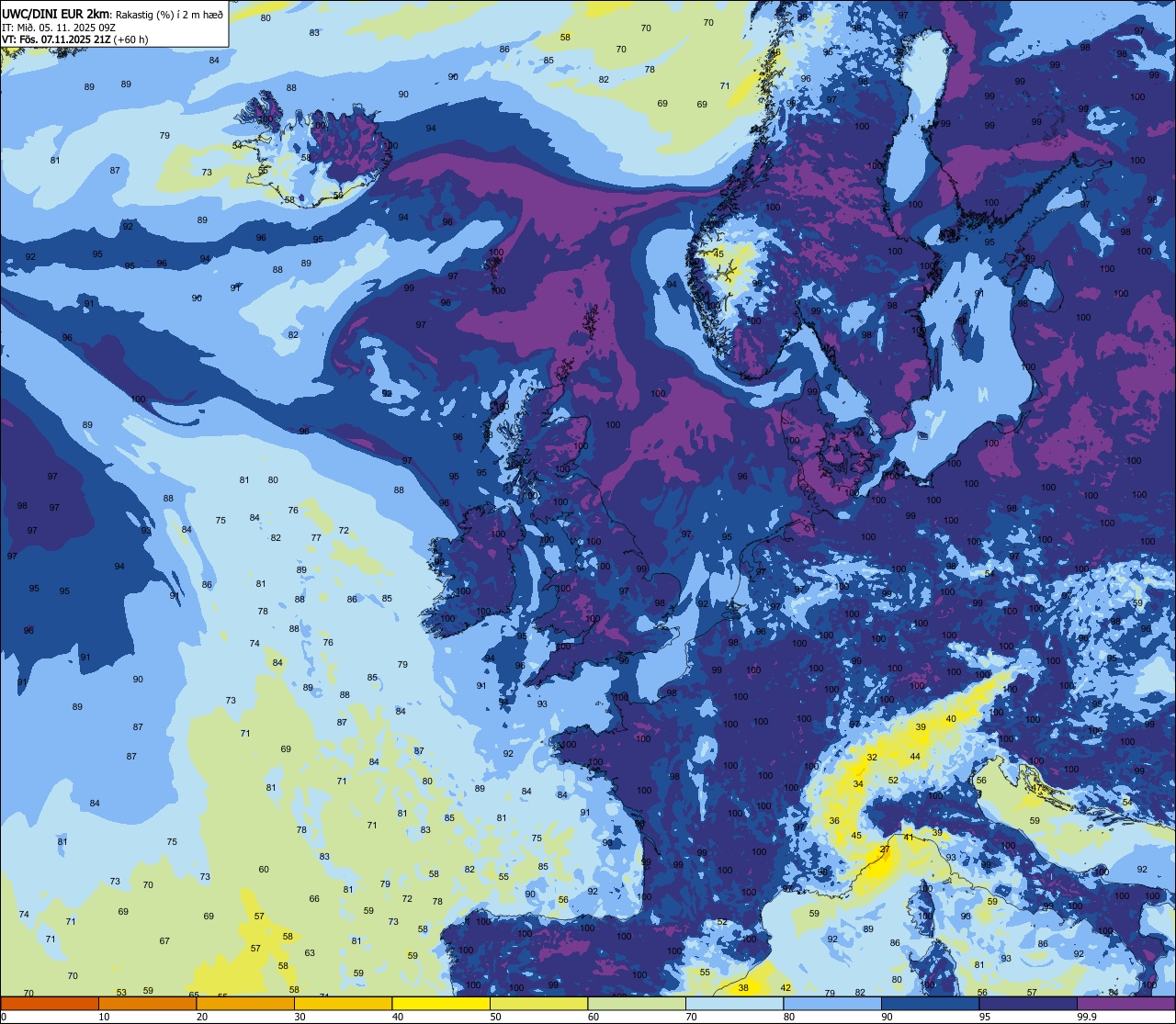Click the humidity value 32 in the yellow area
This screenshot has height=1024, width=1176.
[872, 758]
